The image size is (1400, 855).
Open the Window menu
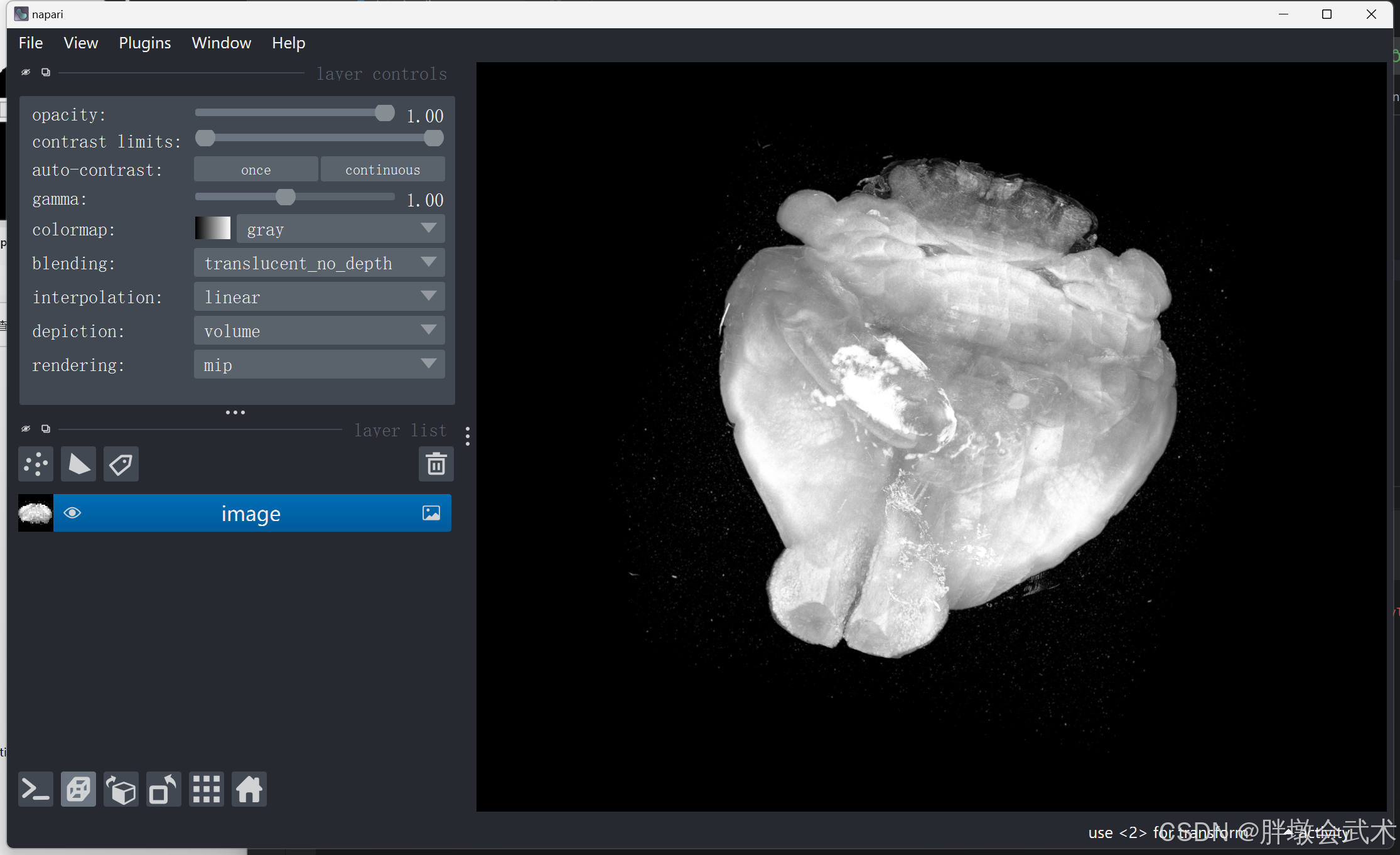tap(221, 43)
